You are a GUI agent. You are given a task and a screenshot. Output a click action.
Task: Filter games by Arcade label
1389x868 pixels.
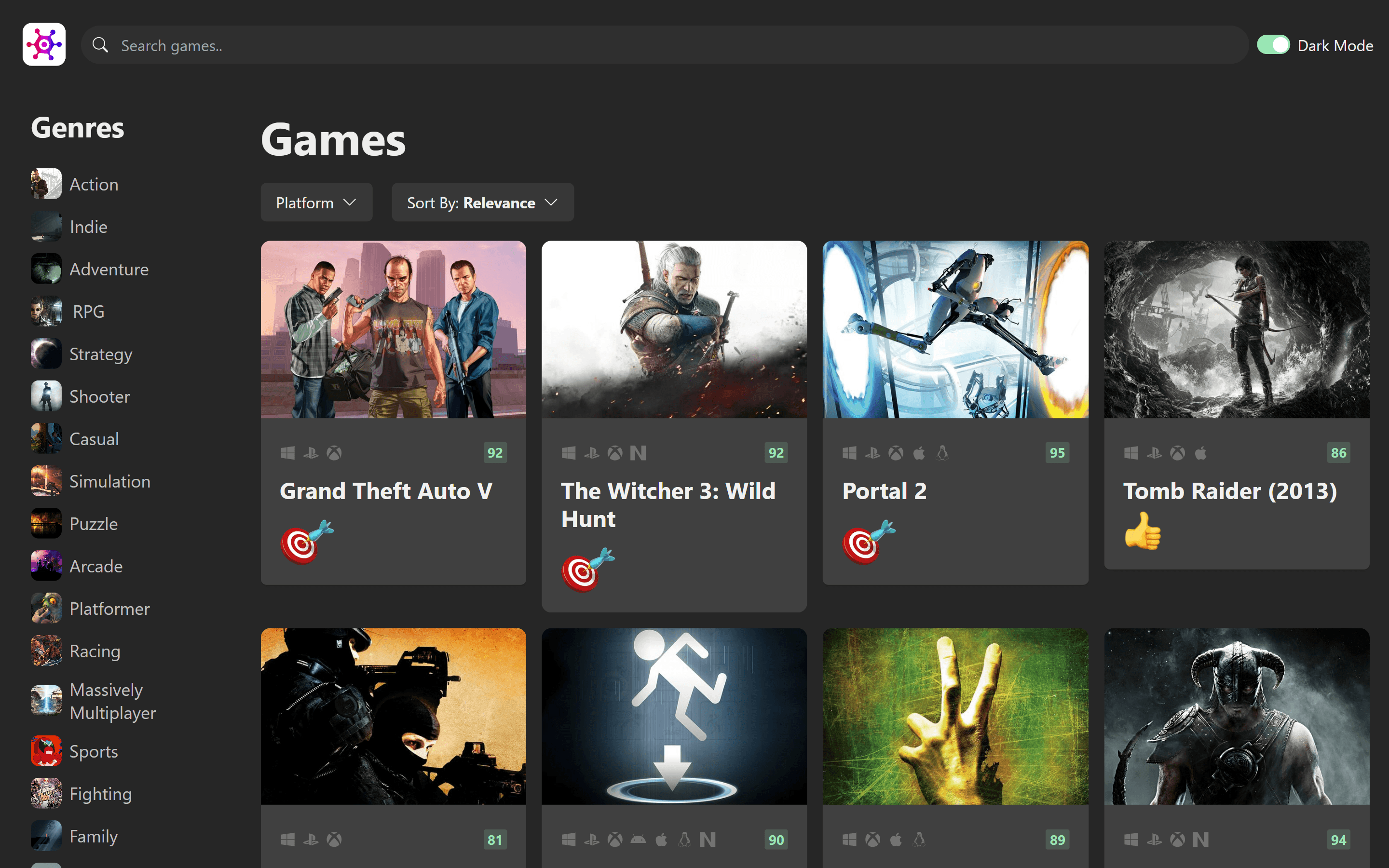point(96,567)
